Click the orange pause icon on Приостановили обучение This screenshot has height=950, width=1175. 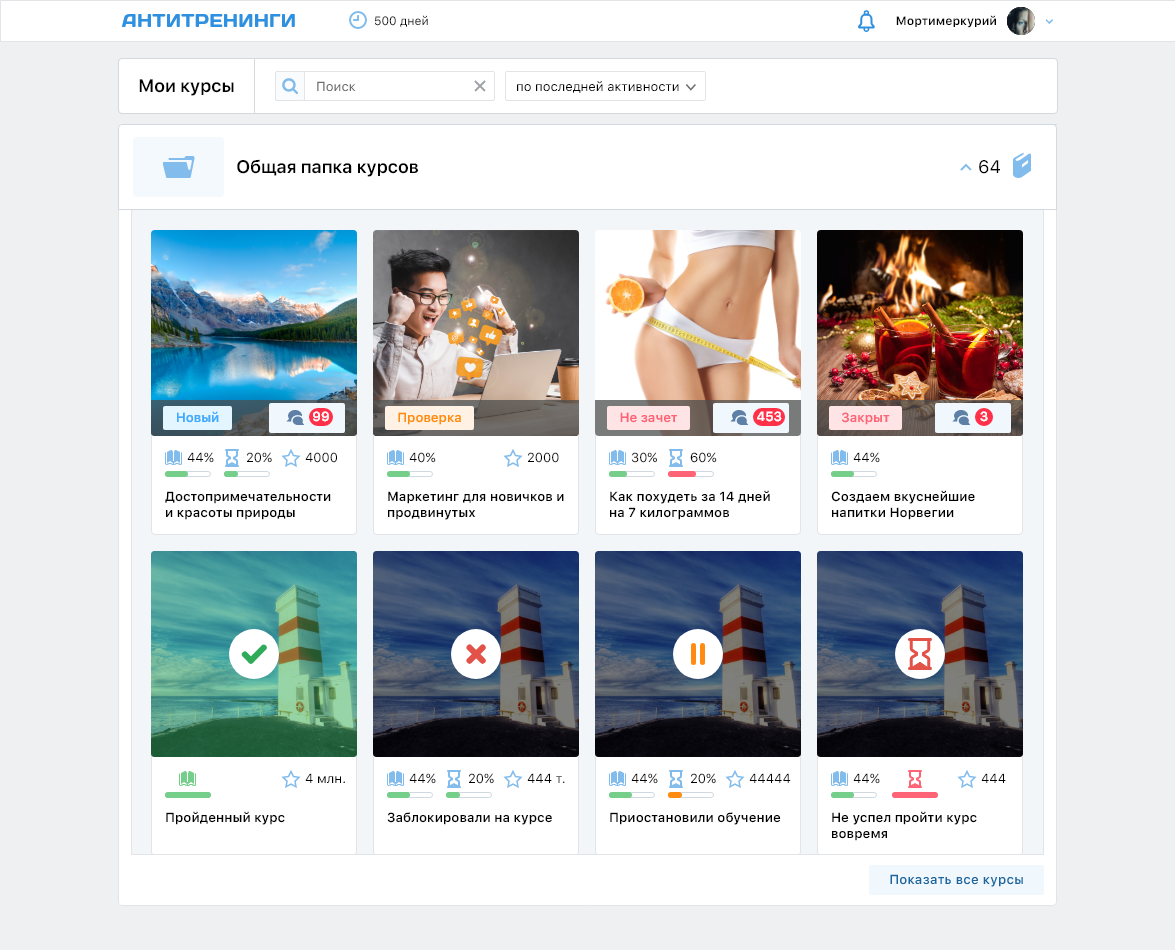coord(698,654)
